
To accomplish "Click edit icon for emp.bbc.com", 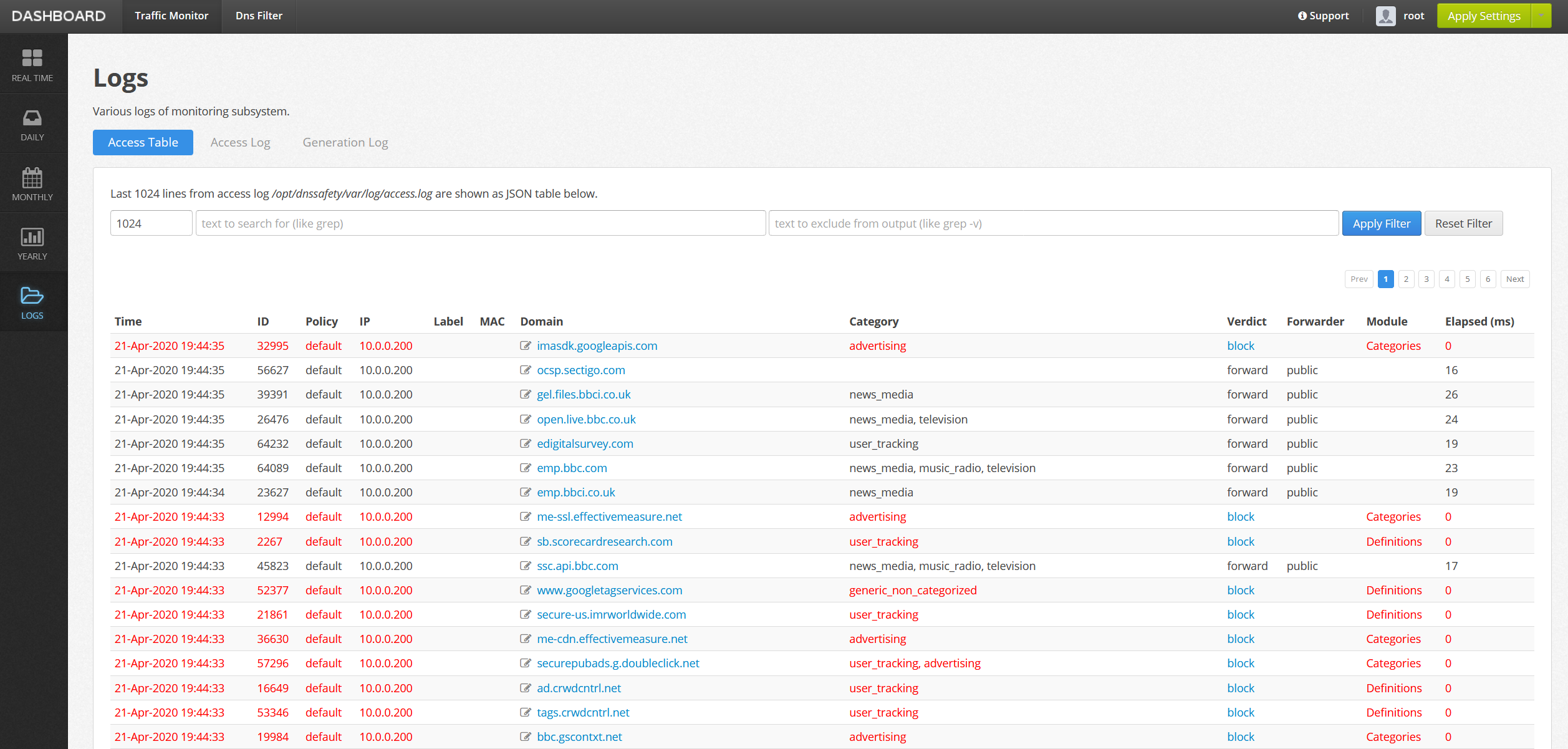I will [x=526, y=468].
